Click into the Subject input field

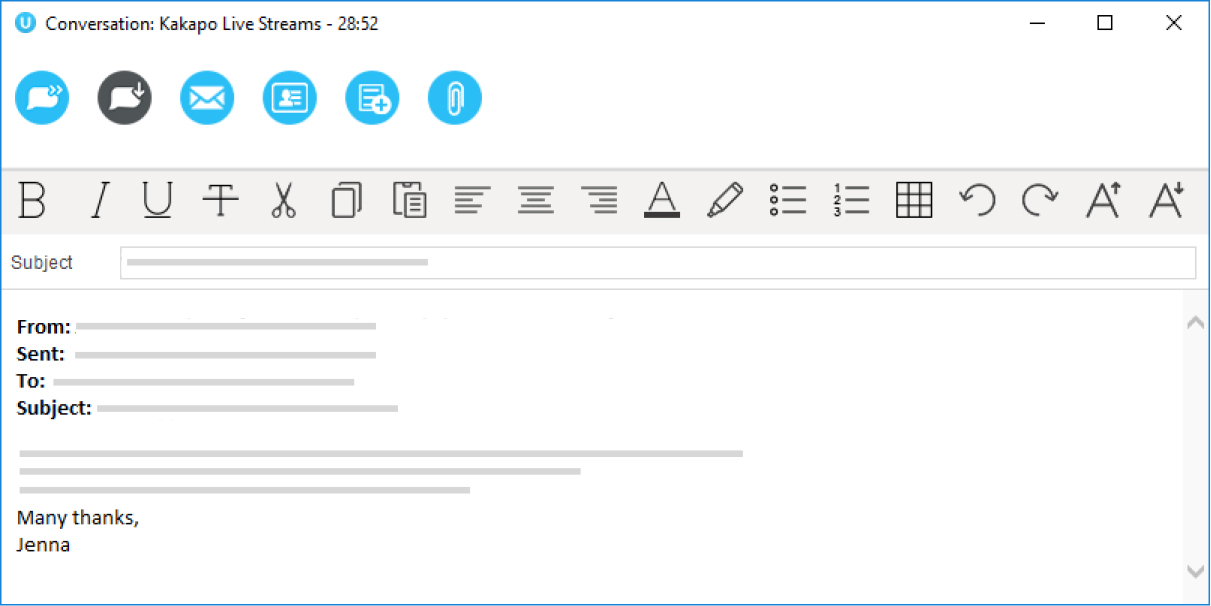click(658, 263)
